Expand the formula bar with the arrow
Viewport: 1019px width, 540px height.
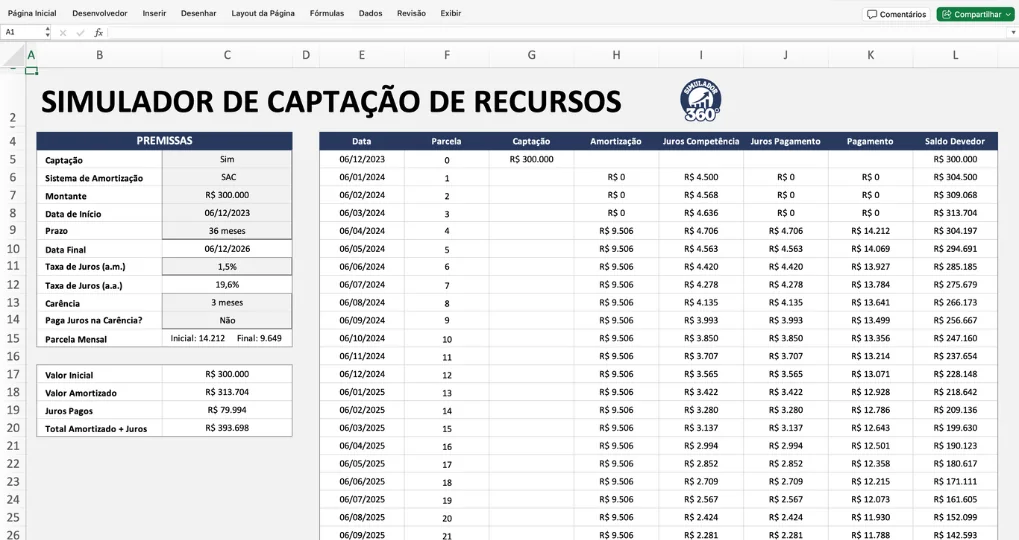coord(1012,32)
